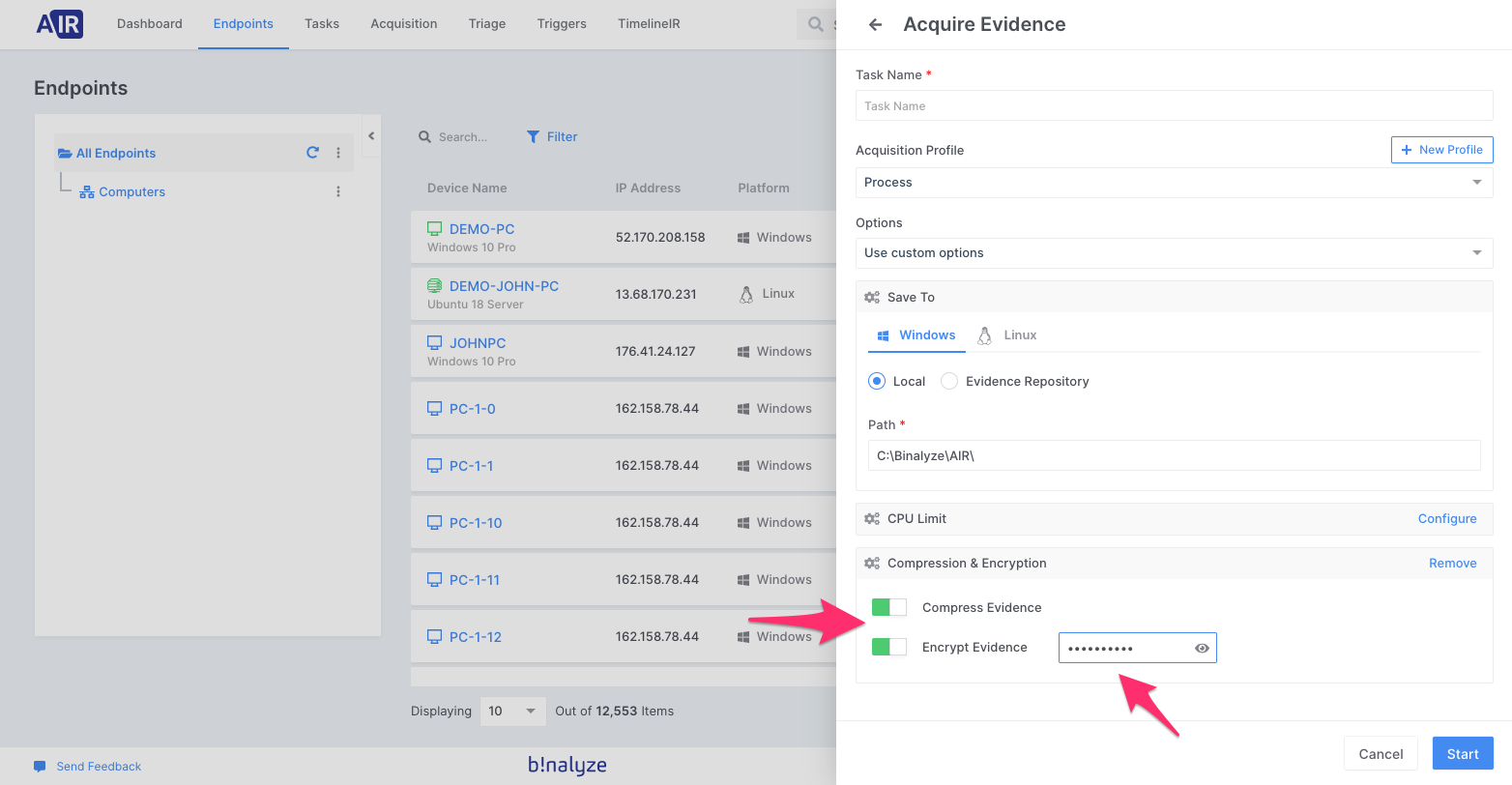Expand the Options dropdown
The image size is (1512, 785).
coord(1174,253)
